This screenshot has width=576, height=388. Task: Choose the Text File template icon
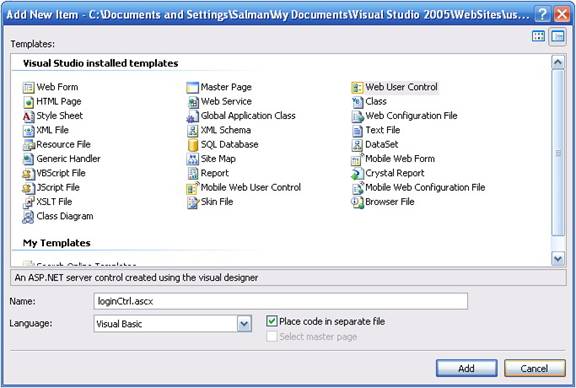coord(357,130)
